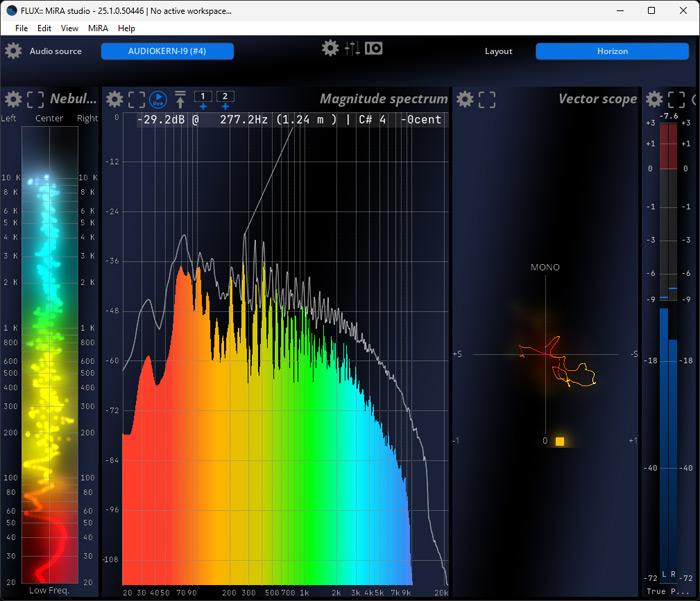The width and height of the screenshot is (700, 601).
Task: Close the MiRA studio window
Action: coord(683,10)
